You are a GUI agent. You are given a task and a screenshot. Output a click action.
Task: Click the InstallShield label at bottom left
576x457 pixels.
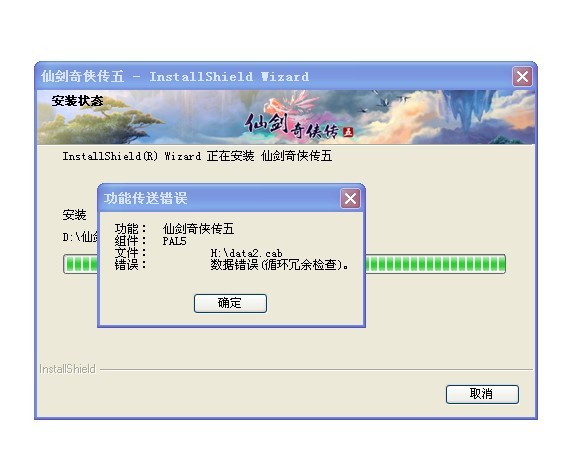tap(67, 369)
